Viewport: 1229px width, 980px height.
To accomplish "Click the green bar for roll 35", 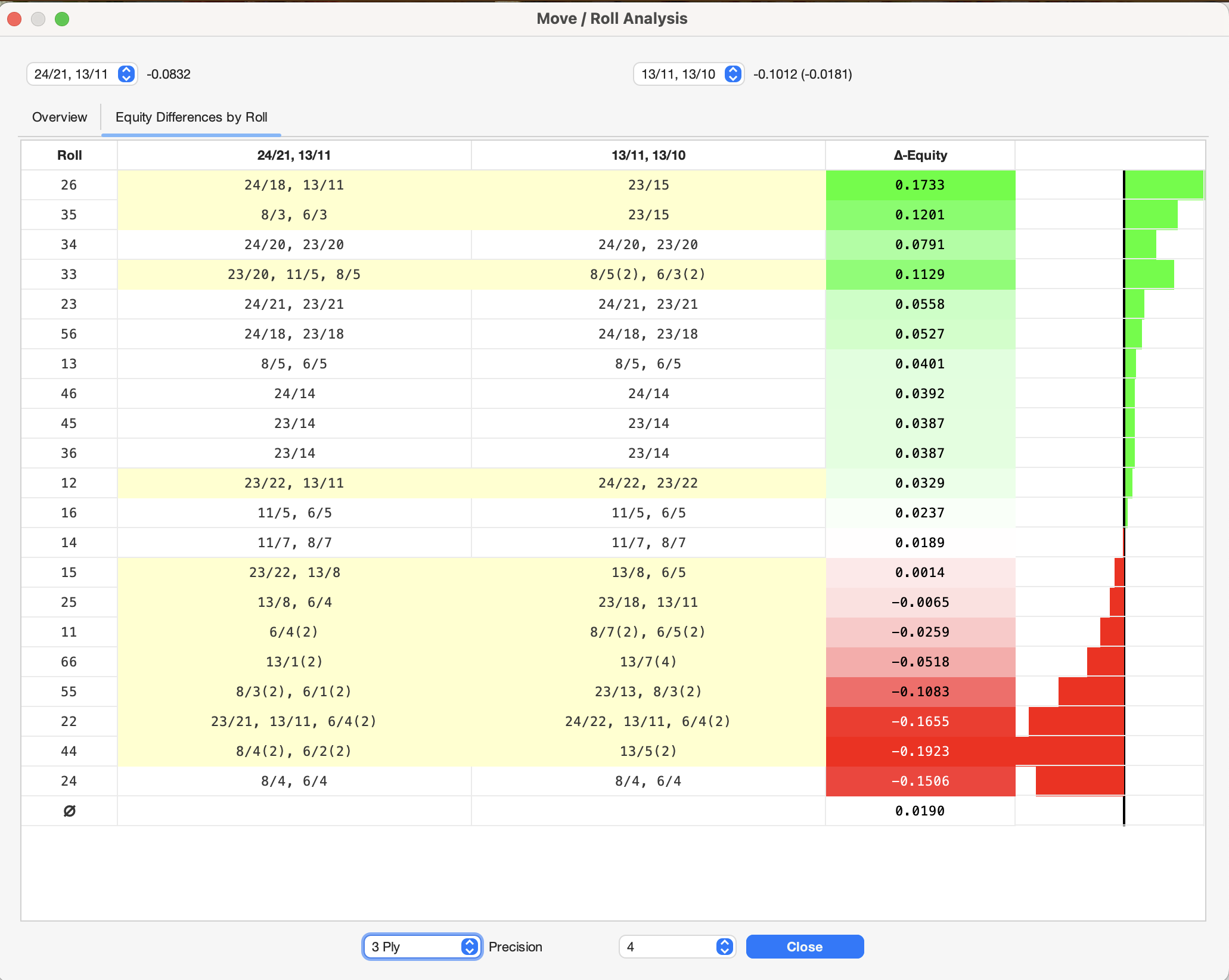I will tap(1150, 215).
